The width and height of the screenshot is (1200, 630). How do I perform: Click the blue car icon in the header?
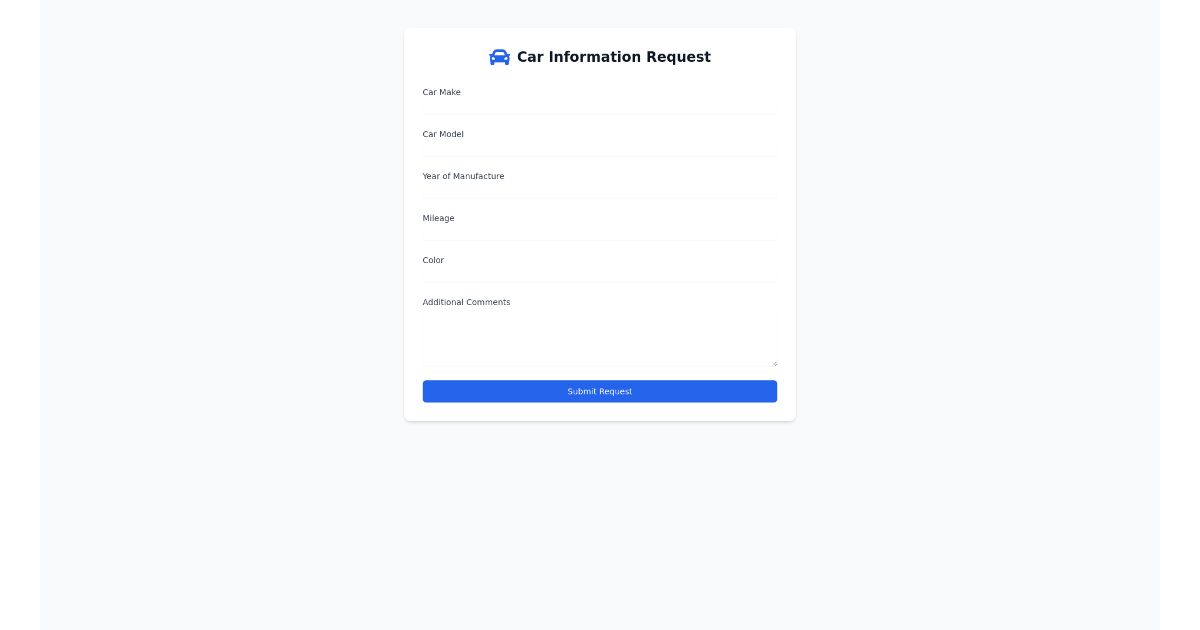(499, 57)
